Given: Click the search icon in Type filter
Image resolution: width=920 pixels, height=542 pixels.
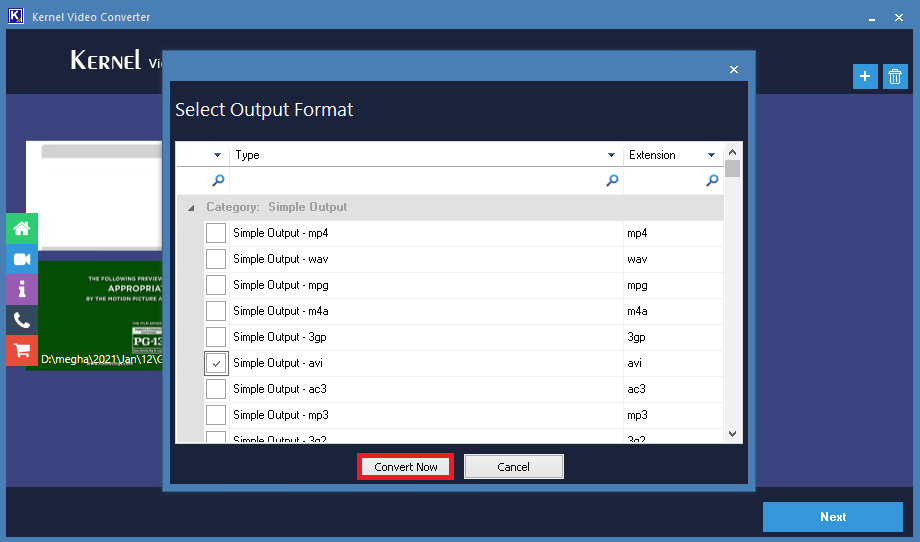Looking at the screenshot, I should click(612, 180).
